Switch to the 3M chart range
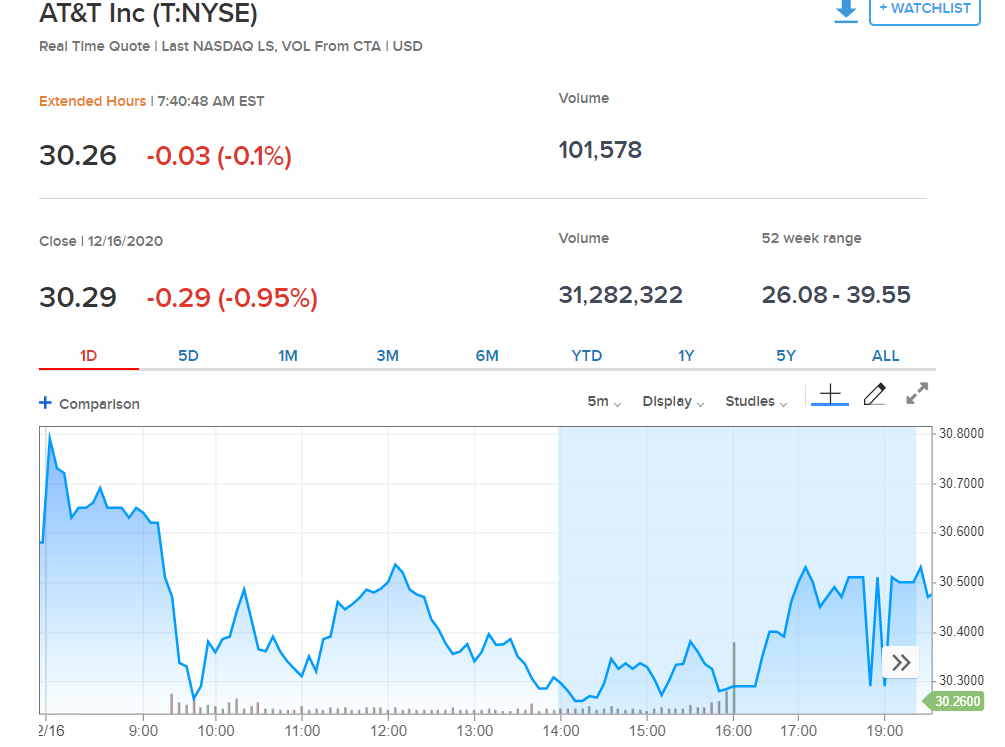 (x=388, y=356)
